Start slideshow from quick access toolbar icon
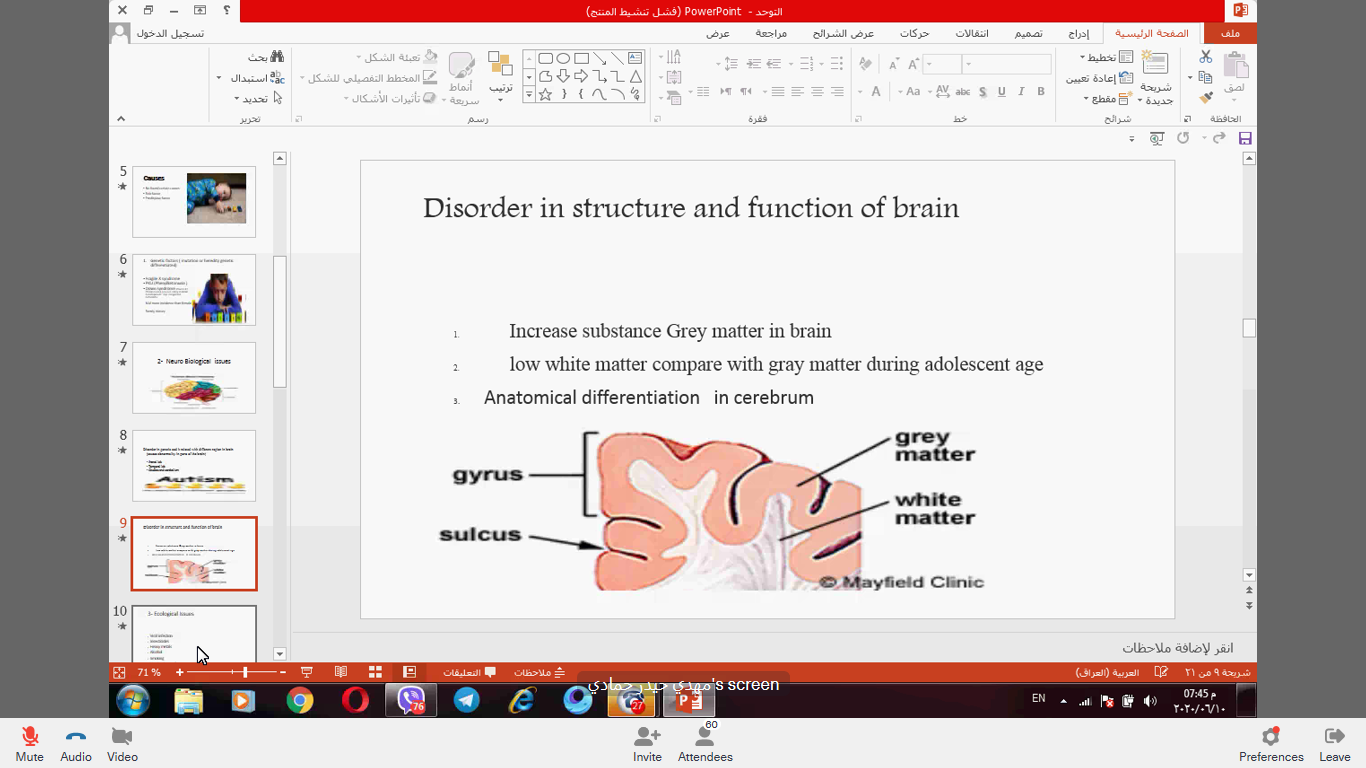This screenshot has width=1366, height=768. [1157, 138]
